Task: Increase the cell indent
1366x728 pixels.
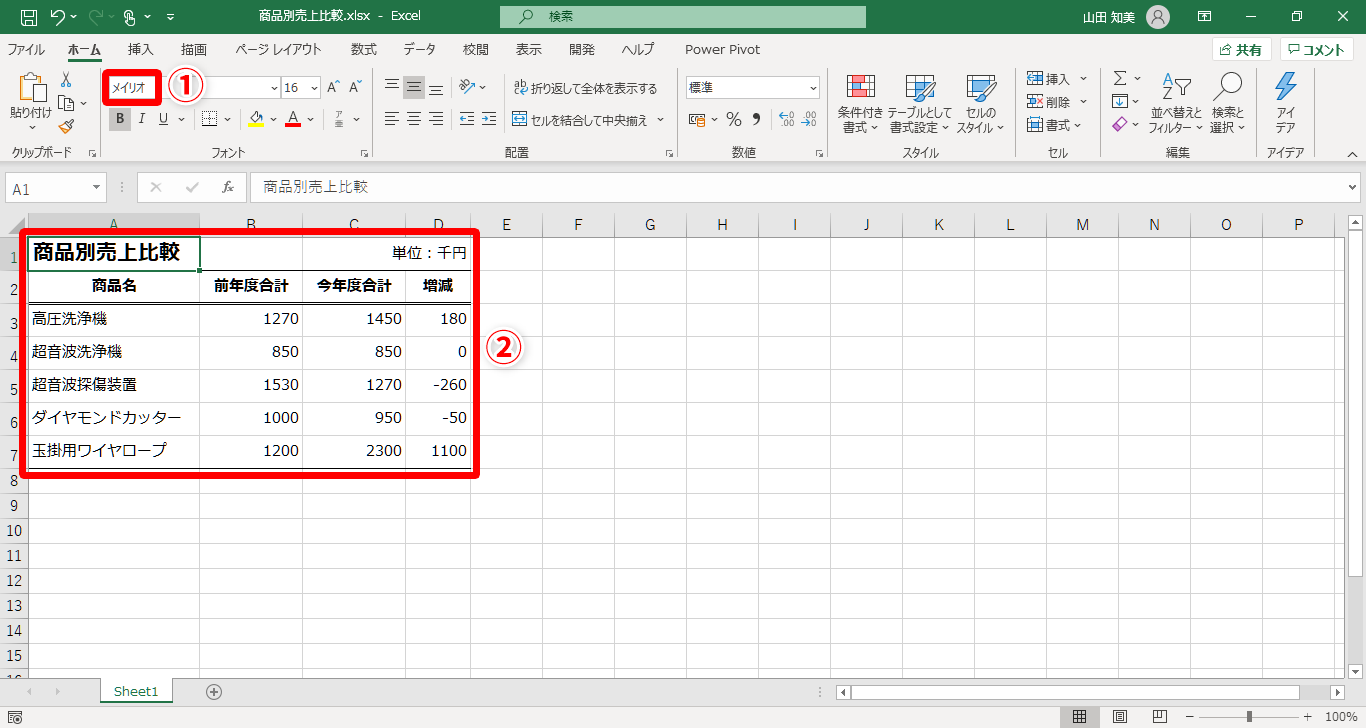Action: (x=489, y=120)
